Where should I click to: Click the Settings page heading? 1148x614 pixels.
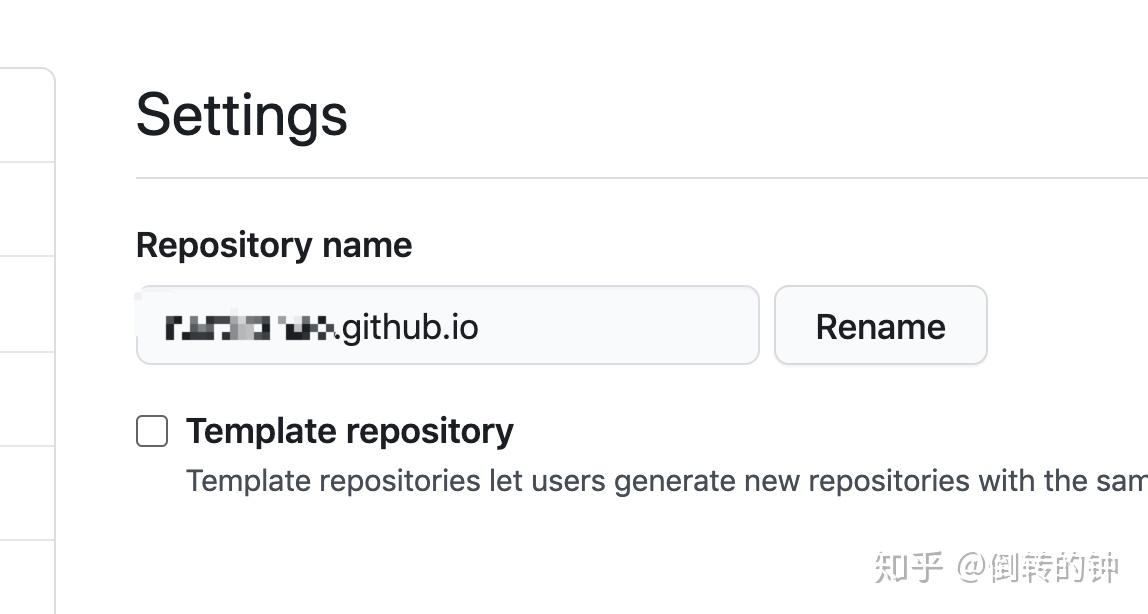point(241,114)
